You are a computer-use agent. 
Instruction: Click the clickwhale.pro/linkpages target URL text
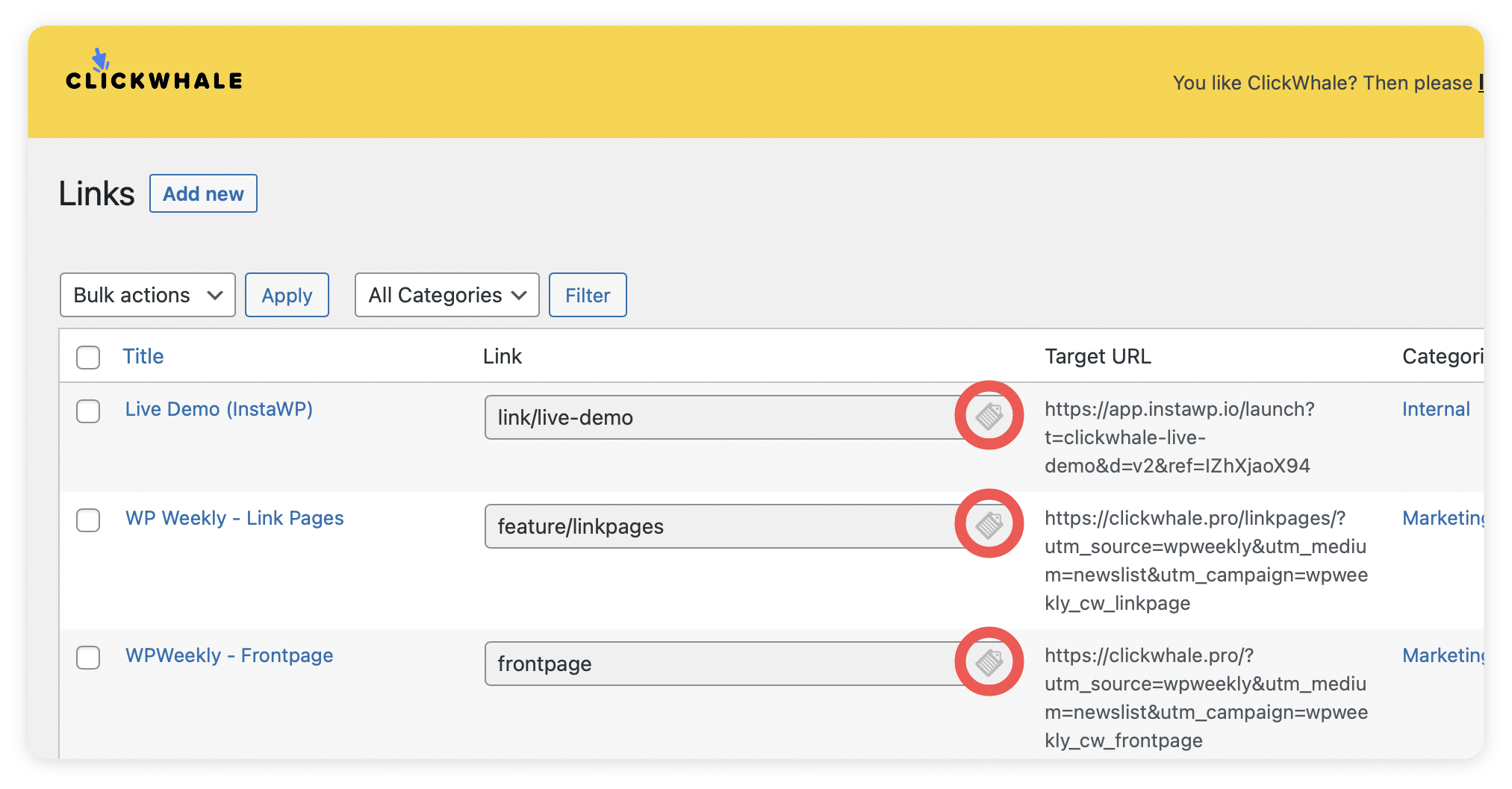tap(1206, 561)
